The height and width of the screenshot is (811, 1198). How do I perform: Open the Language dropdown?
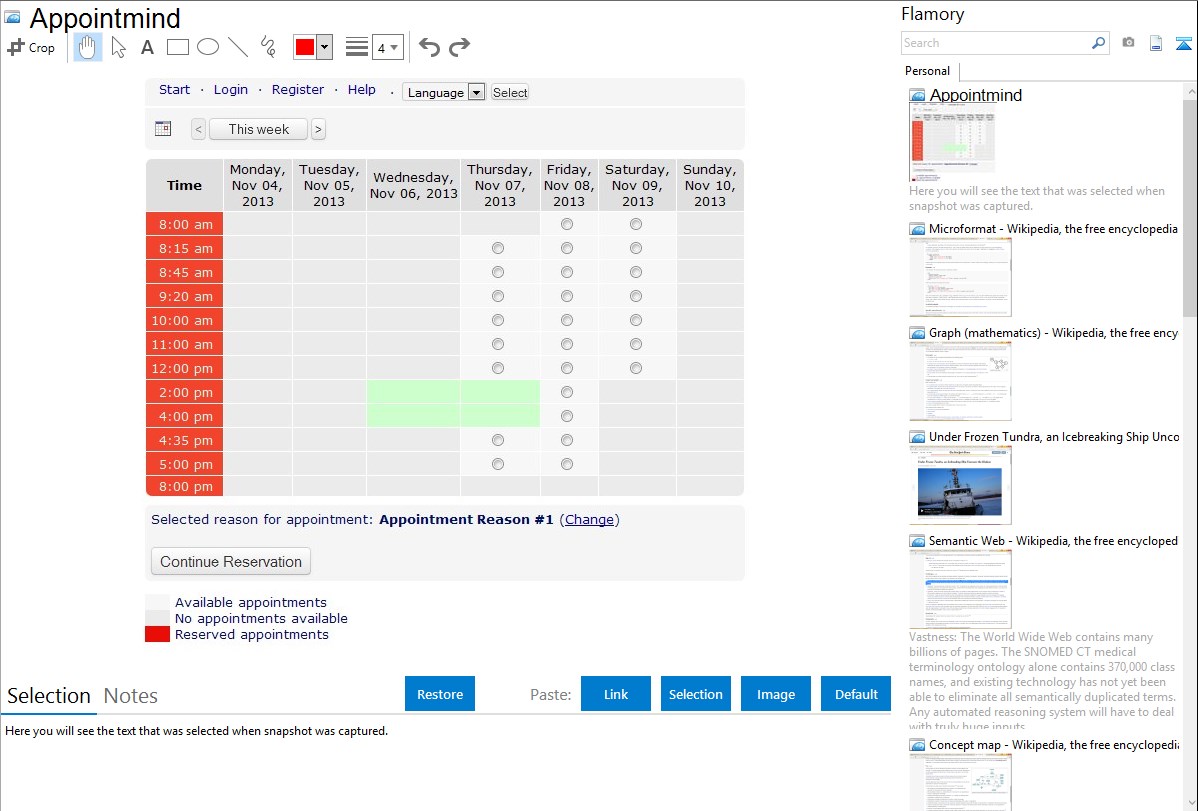(x=444, y=92)
